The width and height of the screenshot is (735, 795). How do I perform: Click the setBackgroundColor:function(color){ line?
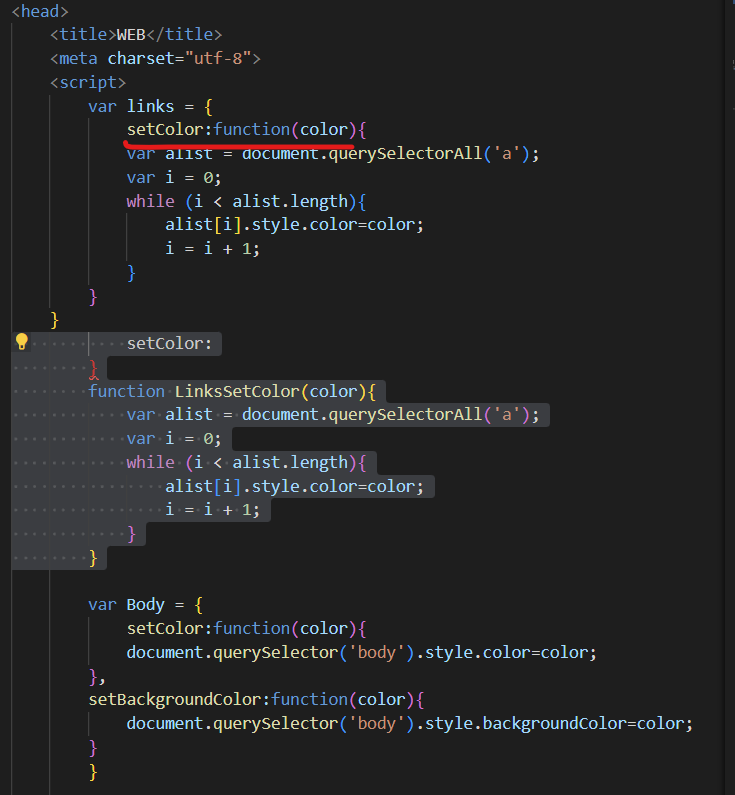click(256, 700)
